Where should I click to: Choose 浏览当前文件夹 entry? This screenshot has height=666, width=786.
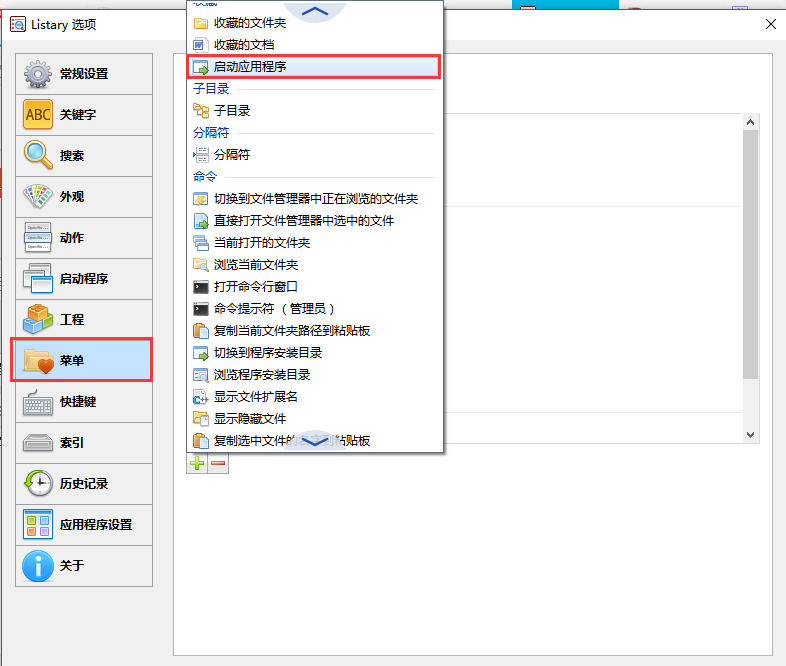click(x=315, y=265)
